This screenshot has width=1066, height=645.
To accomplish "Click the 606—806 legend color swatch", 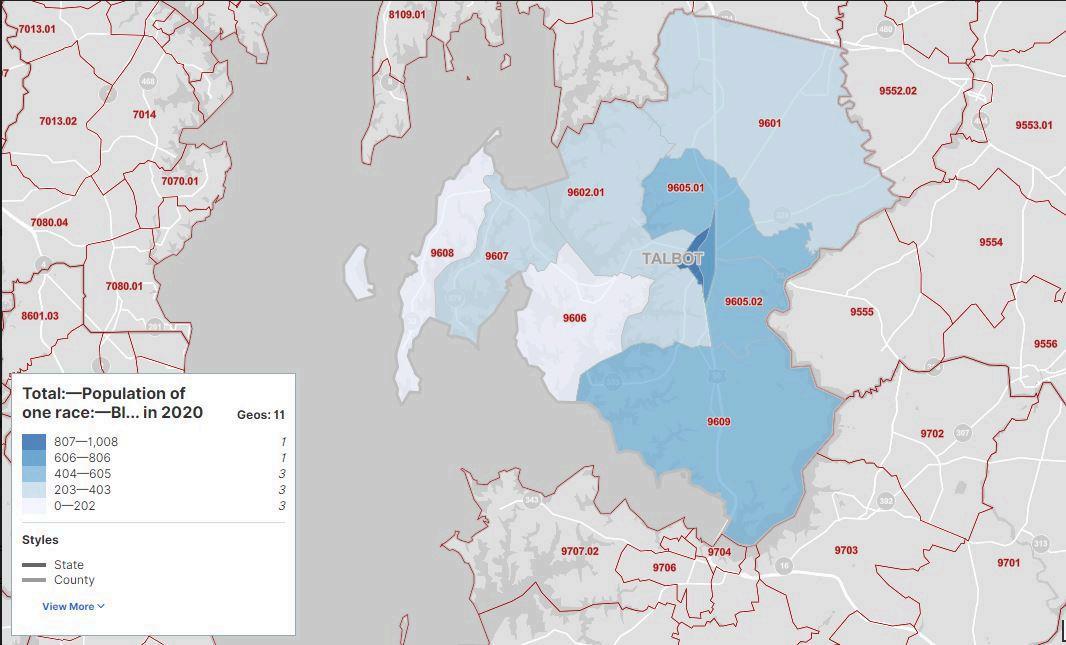I will (x=34, y=458).
